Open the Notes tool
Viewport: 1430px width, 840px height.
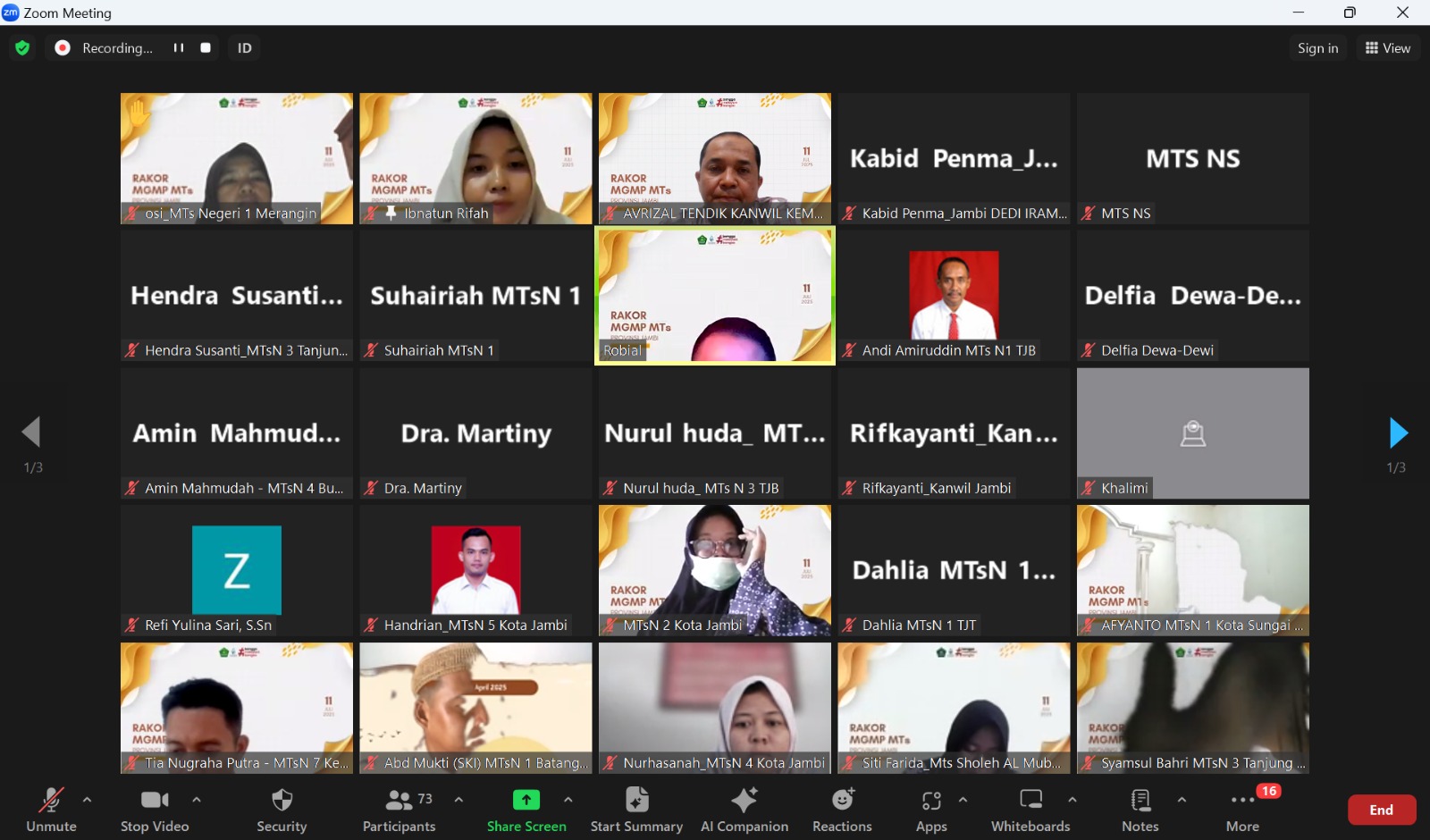[1140, 810]
